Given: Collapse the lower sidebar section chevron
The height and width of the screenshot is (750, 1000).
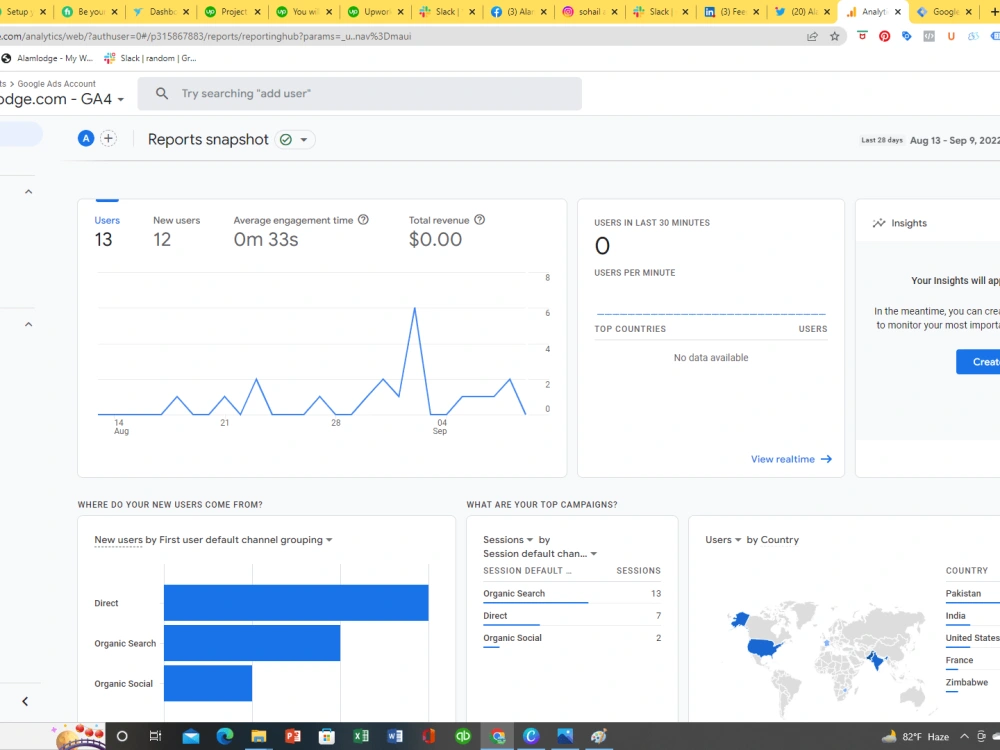Looking at the screenshot, I should [x=28, y=324].
